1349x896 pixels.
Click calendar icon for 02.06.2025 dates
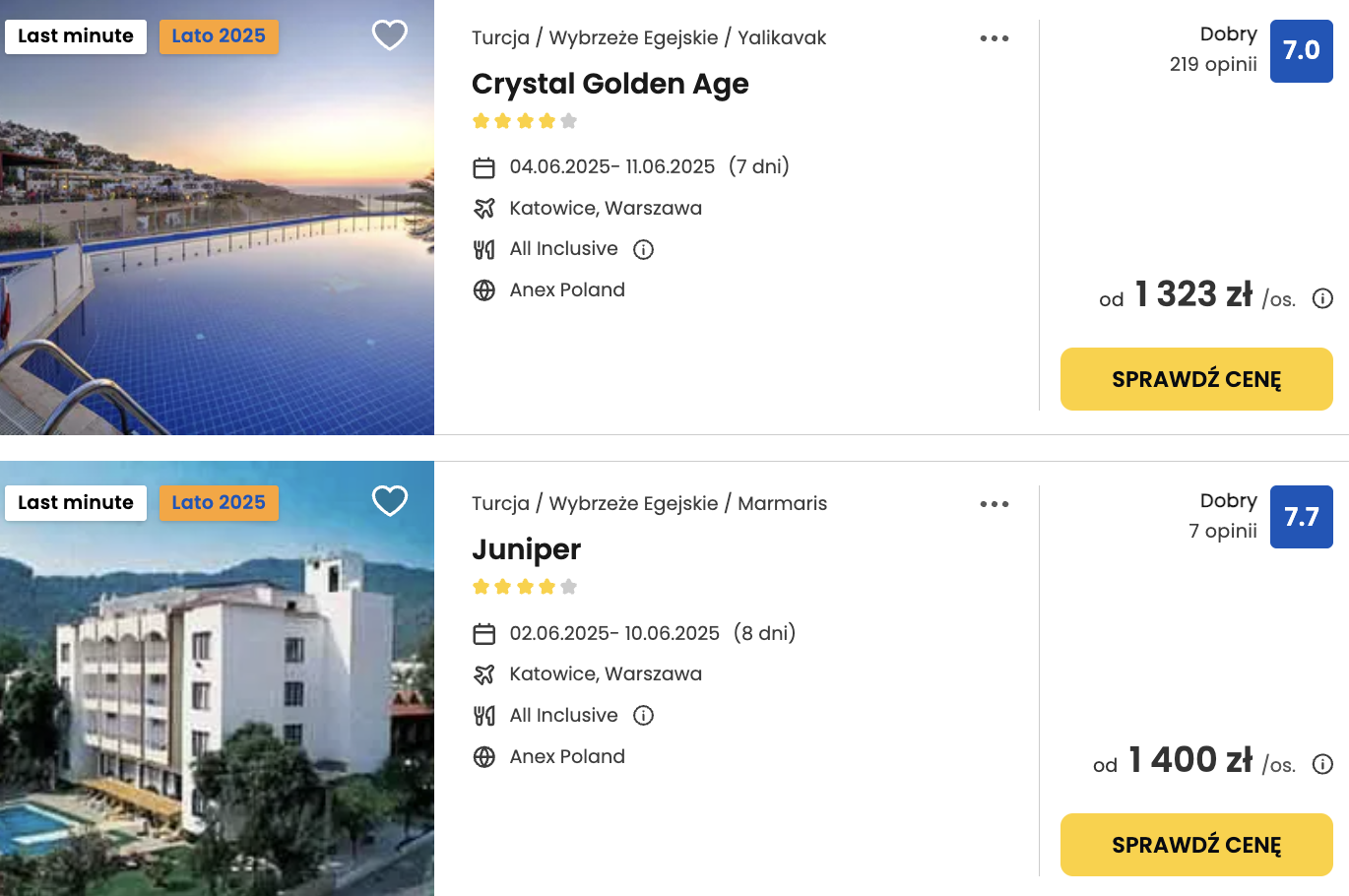(483, 634)
